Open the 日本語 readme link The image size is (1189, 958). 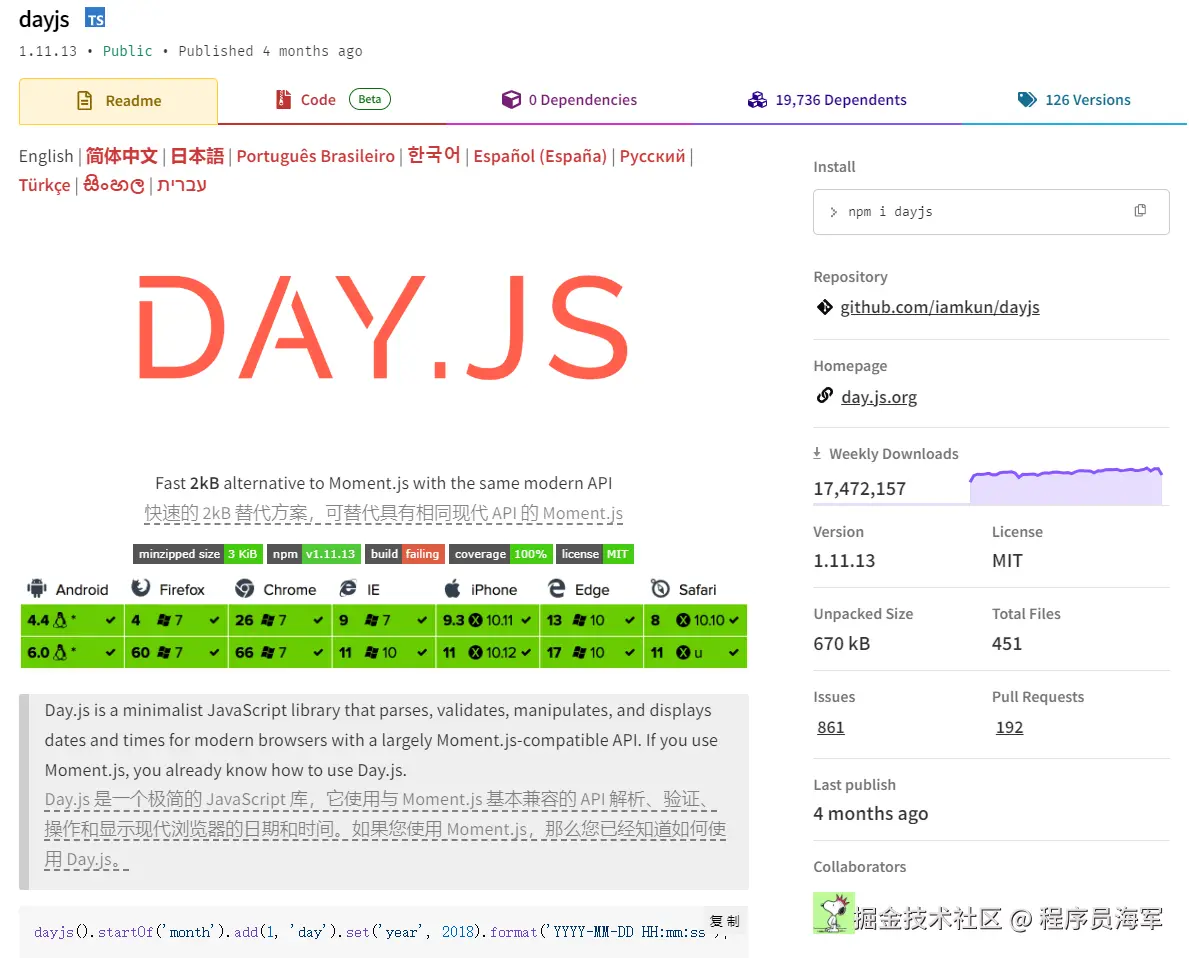coord(197,156)
